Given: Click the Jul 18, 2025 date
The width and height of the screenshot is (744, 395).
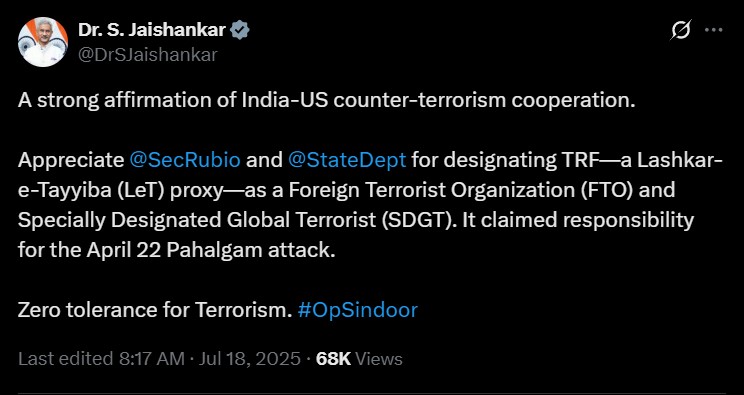Looking at the screenshot, I should pos(250,359).
